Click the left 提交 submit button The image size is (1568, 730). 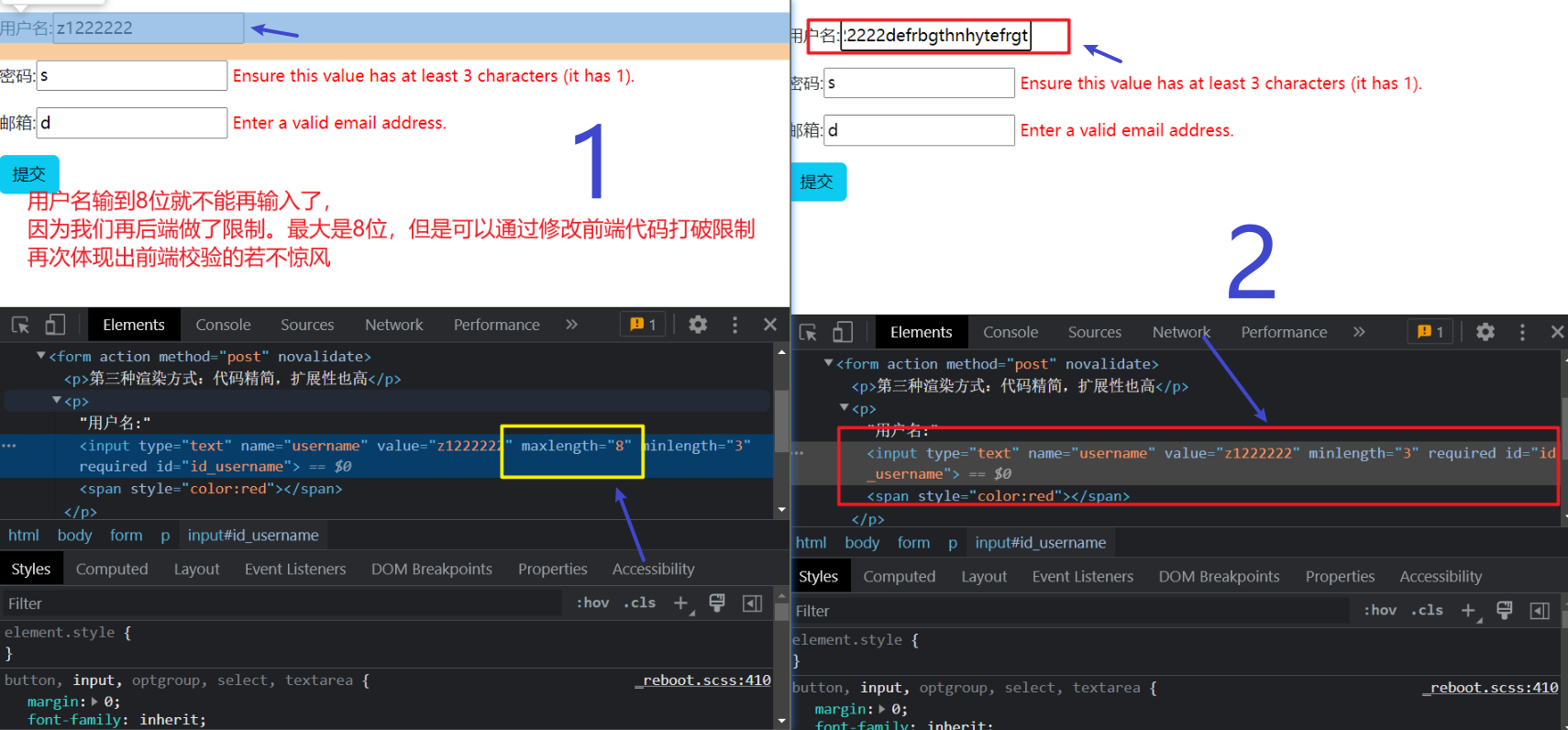coord(29,174)
